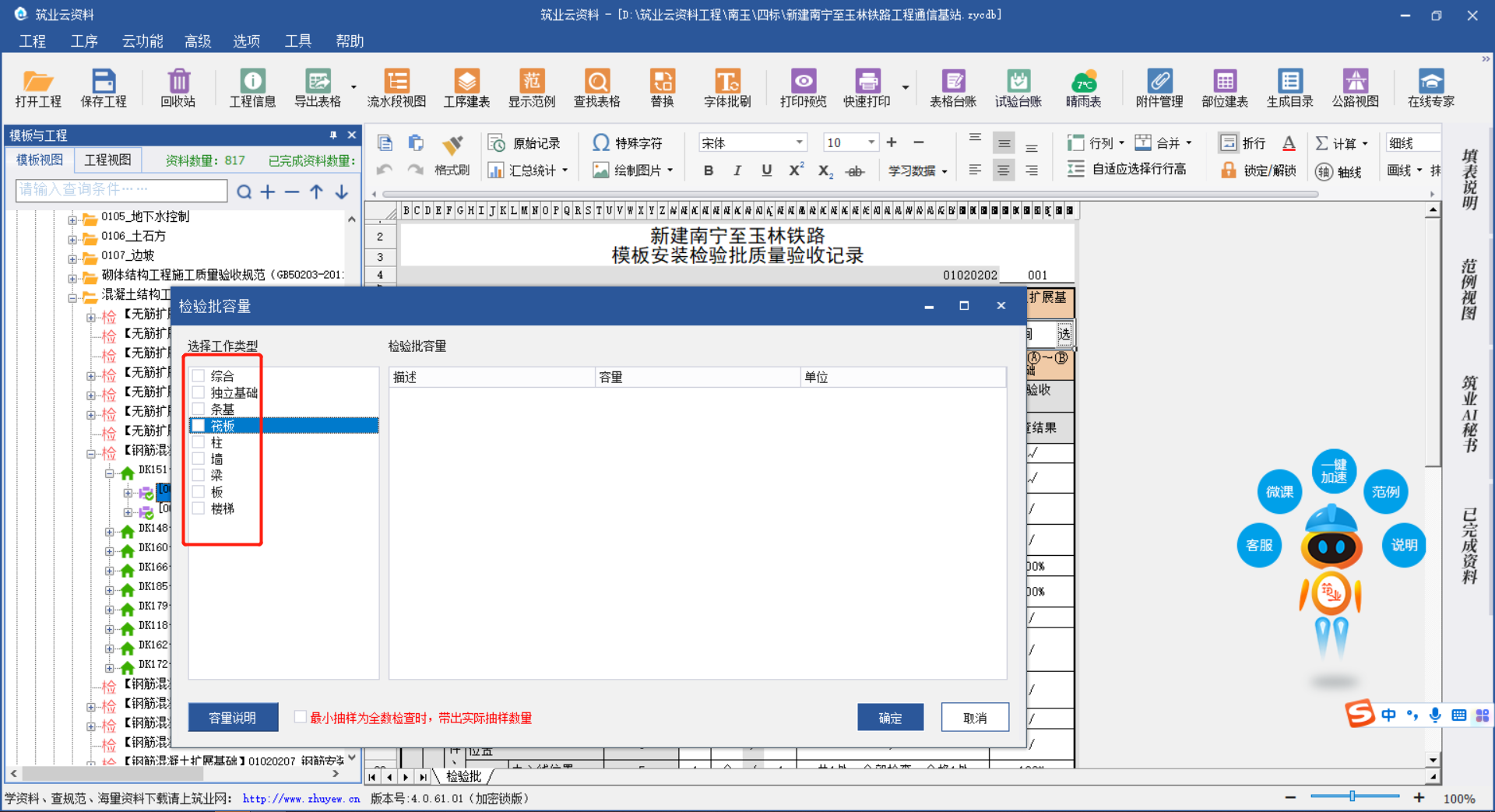The width and height of the screenshot is (1495, 812).
Task: Open 表格台账 ledger icon
Action: pos(953,87)
